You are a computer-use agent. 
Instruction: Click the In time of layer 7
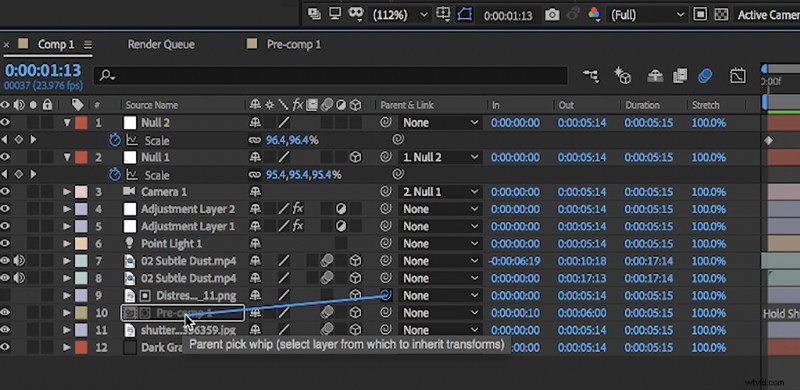[514, 261]
